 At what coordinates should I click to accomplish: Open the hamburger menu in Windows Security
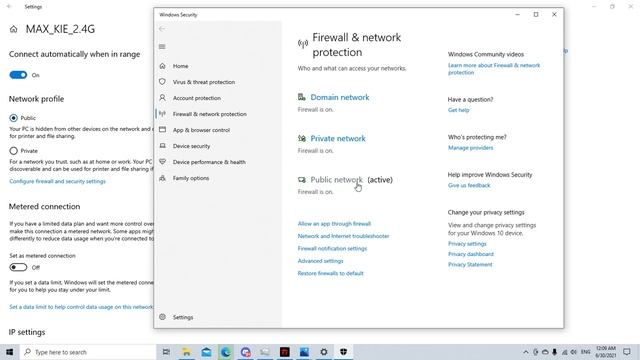162,47
